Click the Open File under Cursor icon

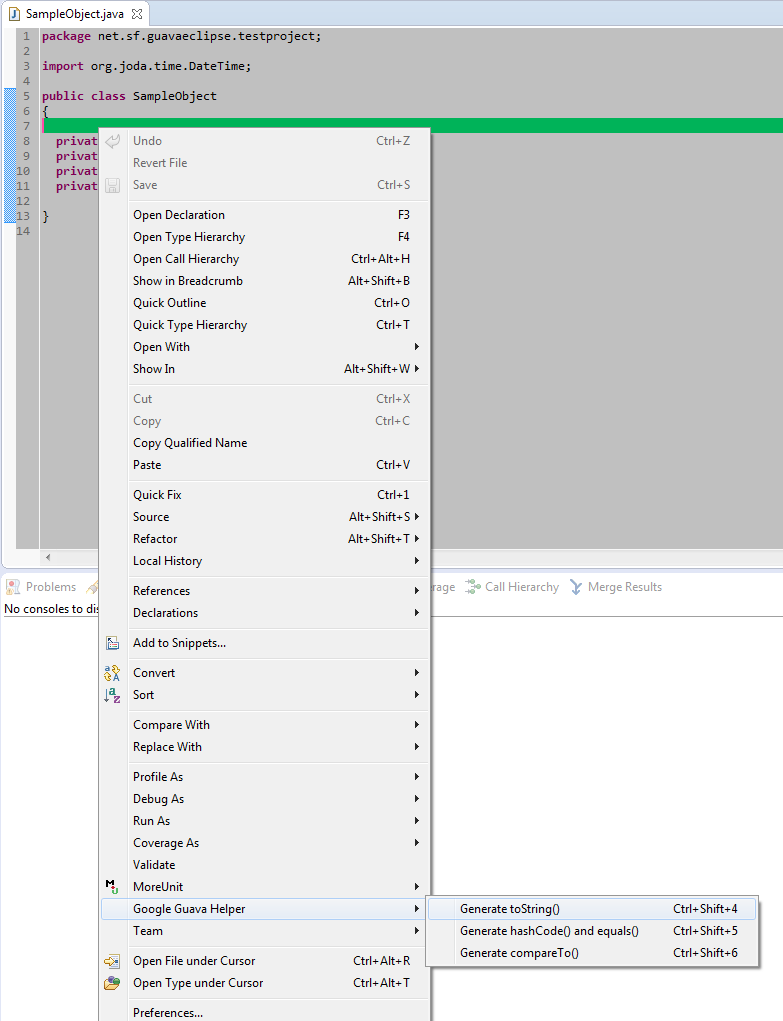(x=112, y=961)
